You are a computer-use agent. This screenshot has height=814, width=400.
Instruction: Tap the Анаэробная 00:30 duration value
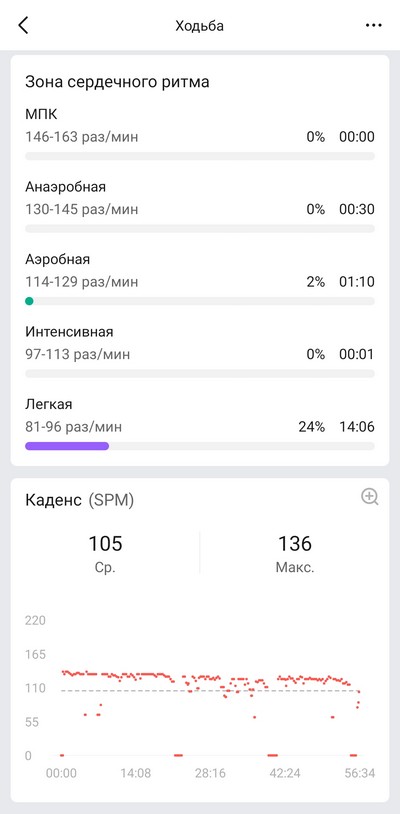pyautogui.click(x=357, y=210)
